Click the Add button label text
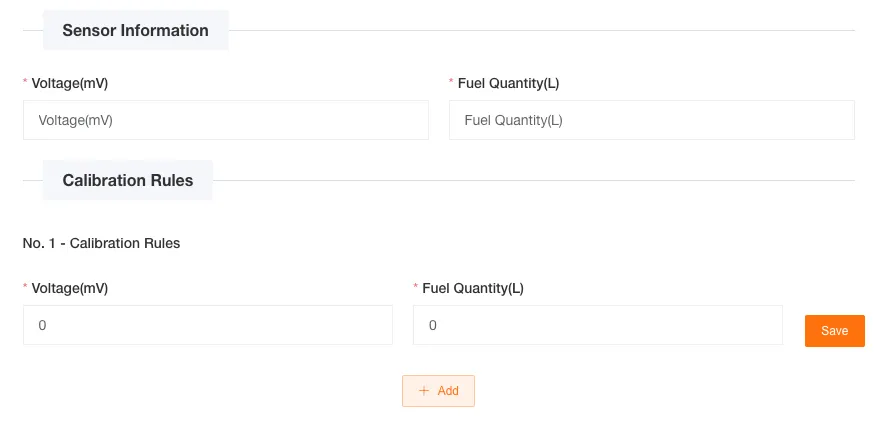This screenshot has height=443, width=875. coord(448,391)
